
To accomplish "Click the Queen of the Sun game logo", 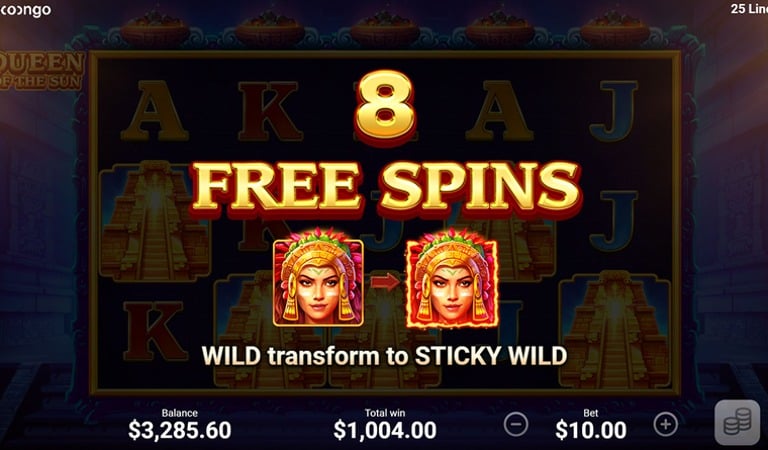I will pos(42,71).
